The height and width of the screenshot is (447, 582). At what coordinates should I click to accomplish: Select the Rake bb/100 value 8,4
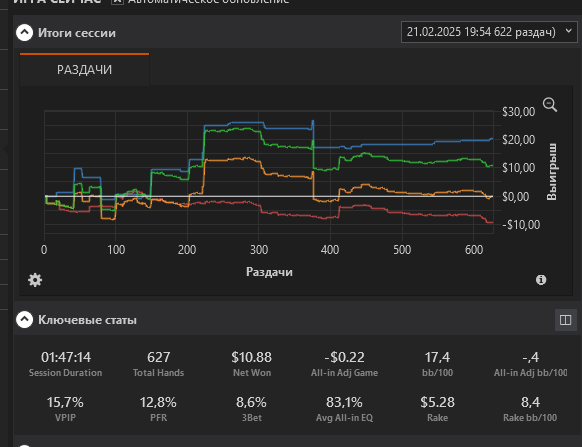(530, 402)
